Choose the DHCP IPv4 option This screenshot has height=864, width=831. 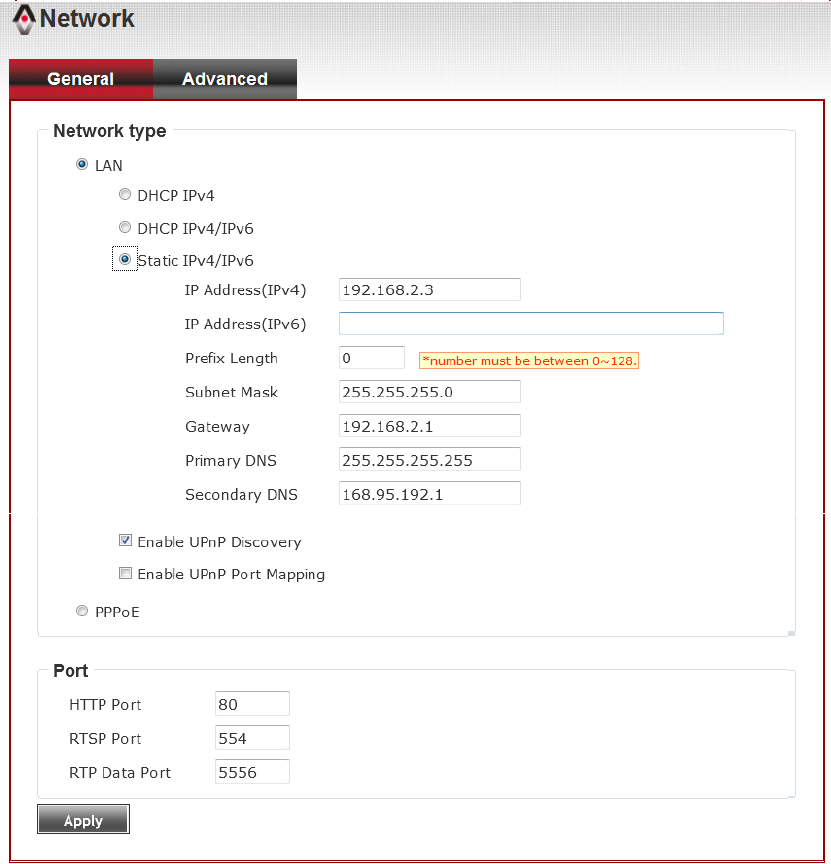click(x=125, y=195)
